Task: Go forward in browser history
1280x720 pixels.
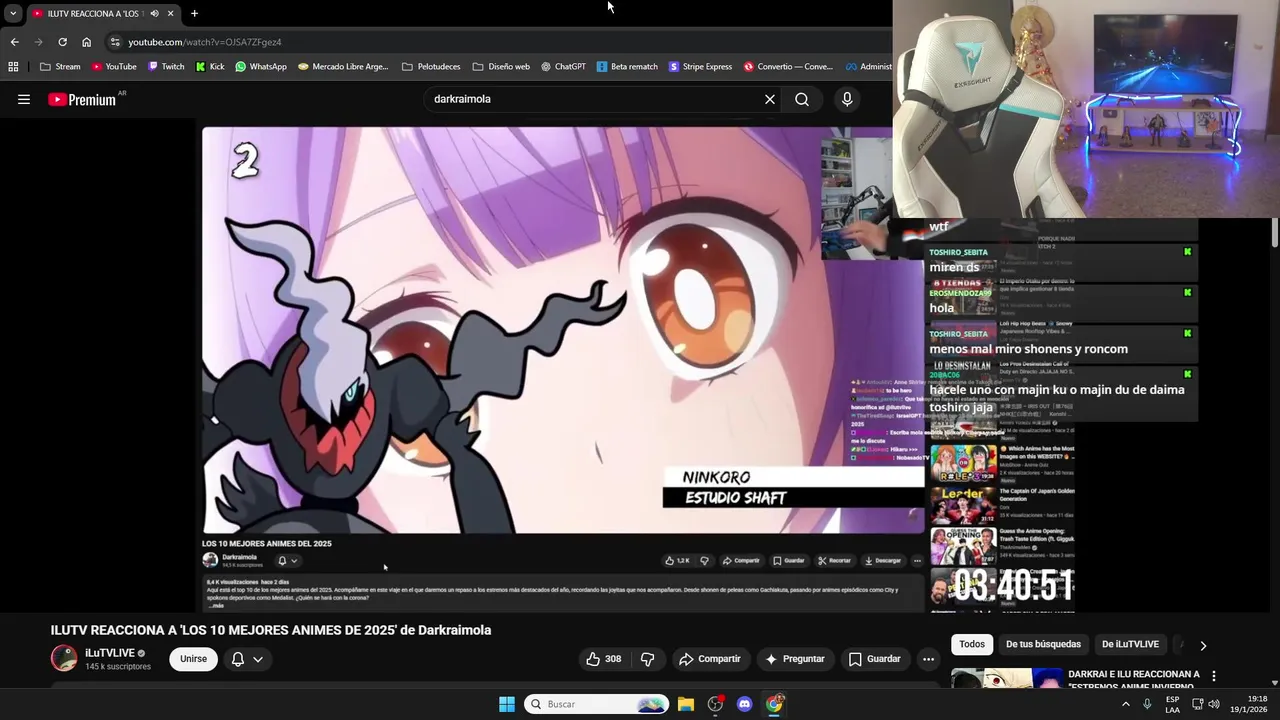Action: (x=38, y=42)
